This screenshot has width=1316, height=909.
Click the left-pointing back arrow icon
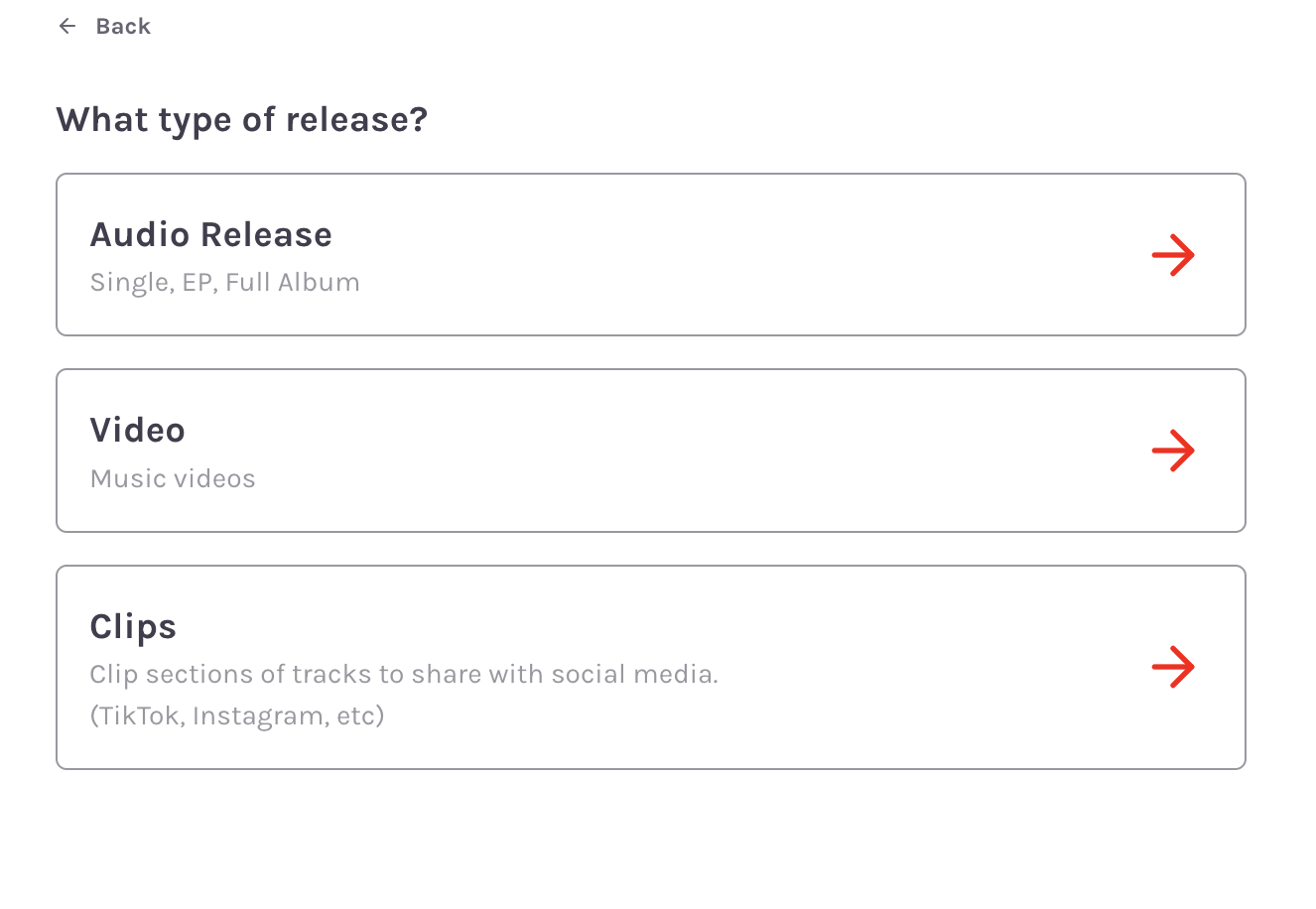click(67, 27)
